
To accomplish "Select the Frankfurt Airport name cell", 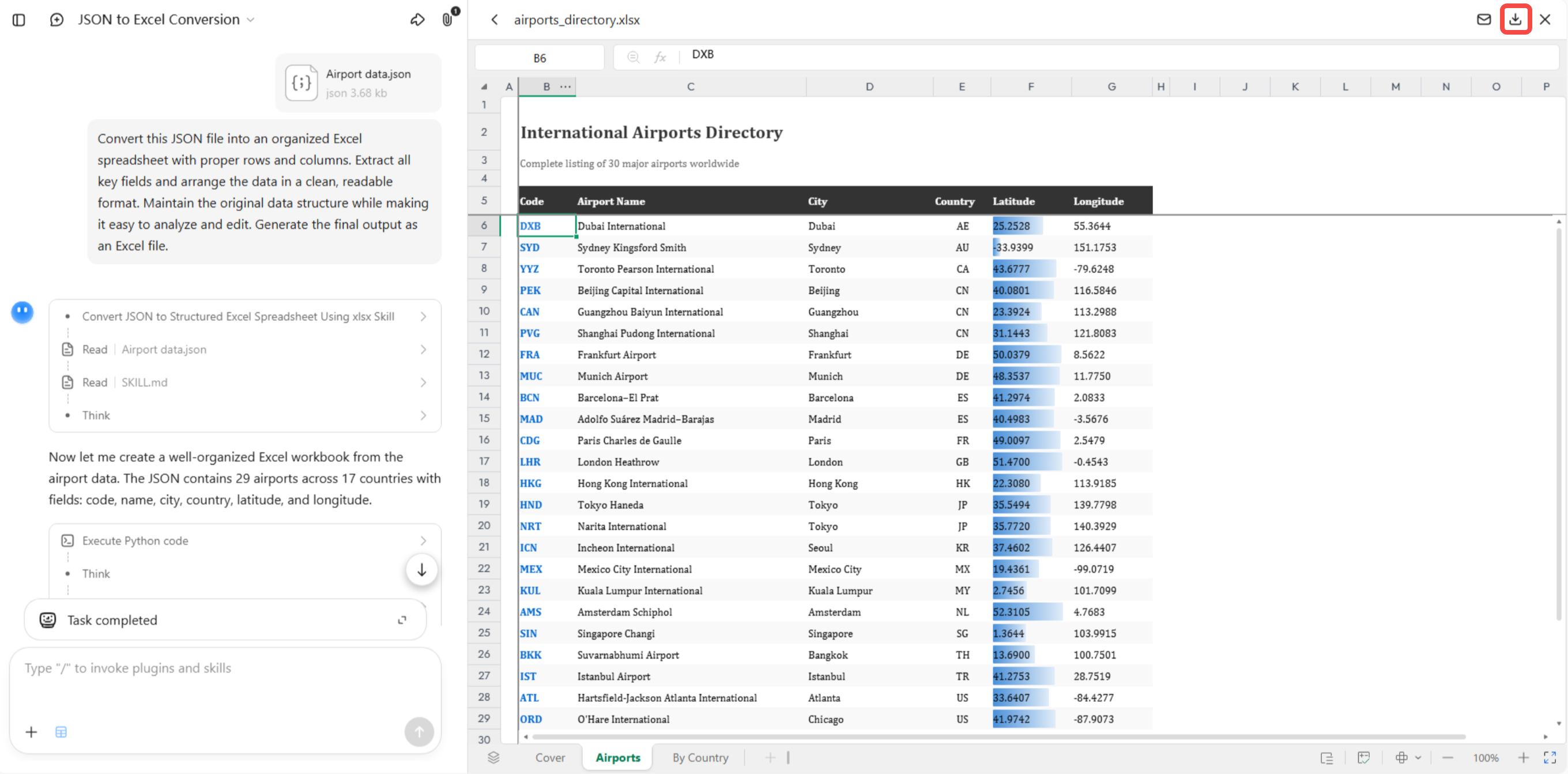I will (691, 355).
